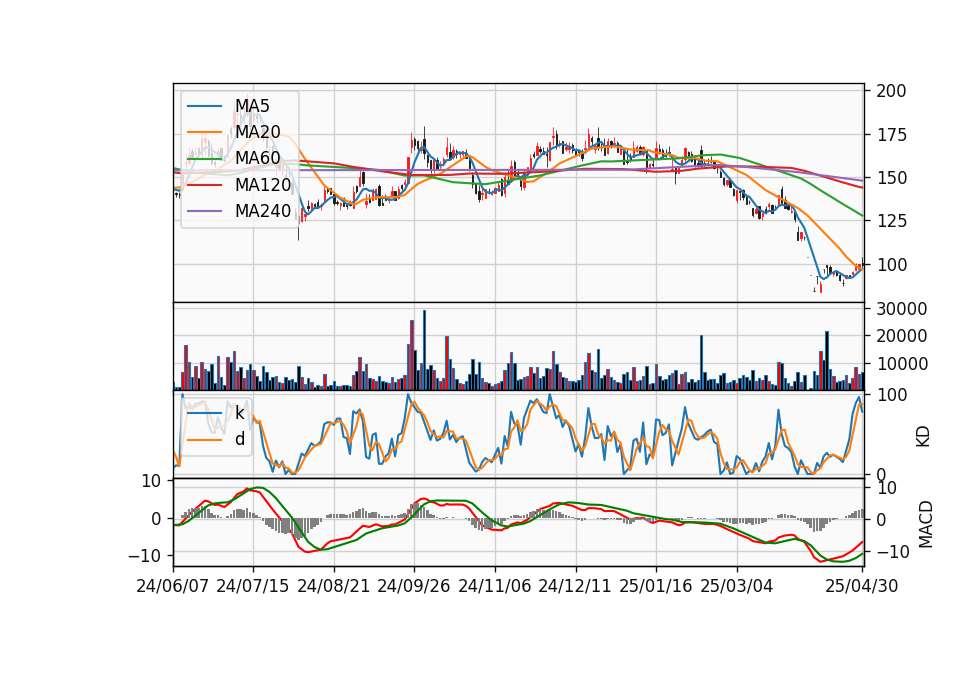
Task: Click the 24/06/07 date tick label
Action: pos(173,586)
